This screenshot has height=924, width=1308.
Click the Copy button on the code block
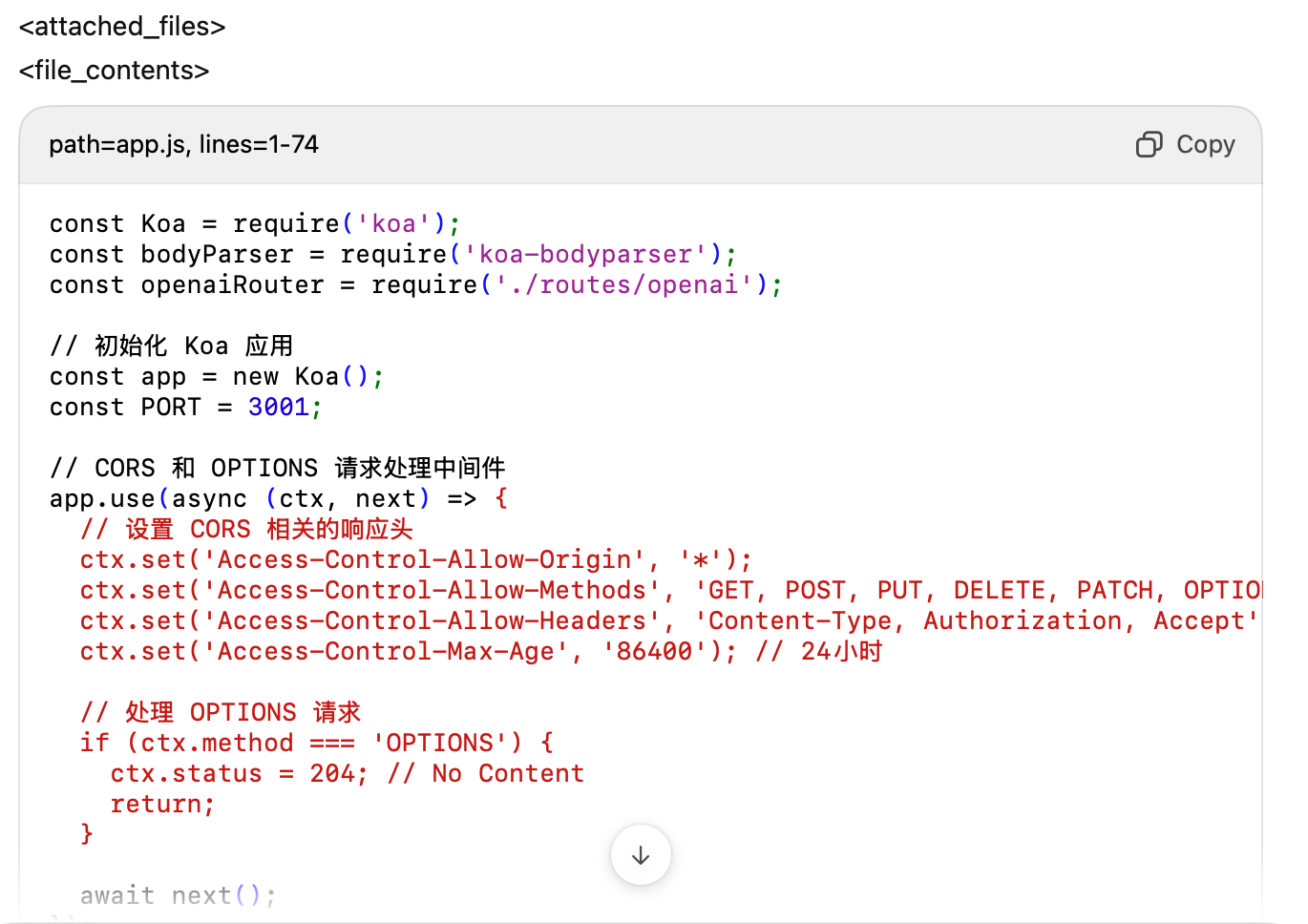pos(1184,144)
